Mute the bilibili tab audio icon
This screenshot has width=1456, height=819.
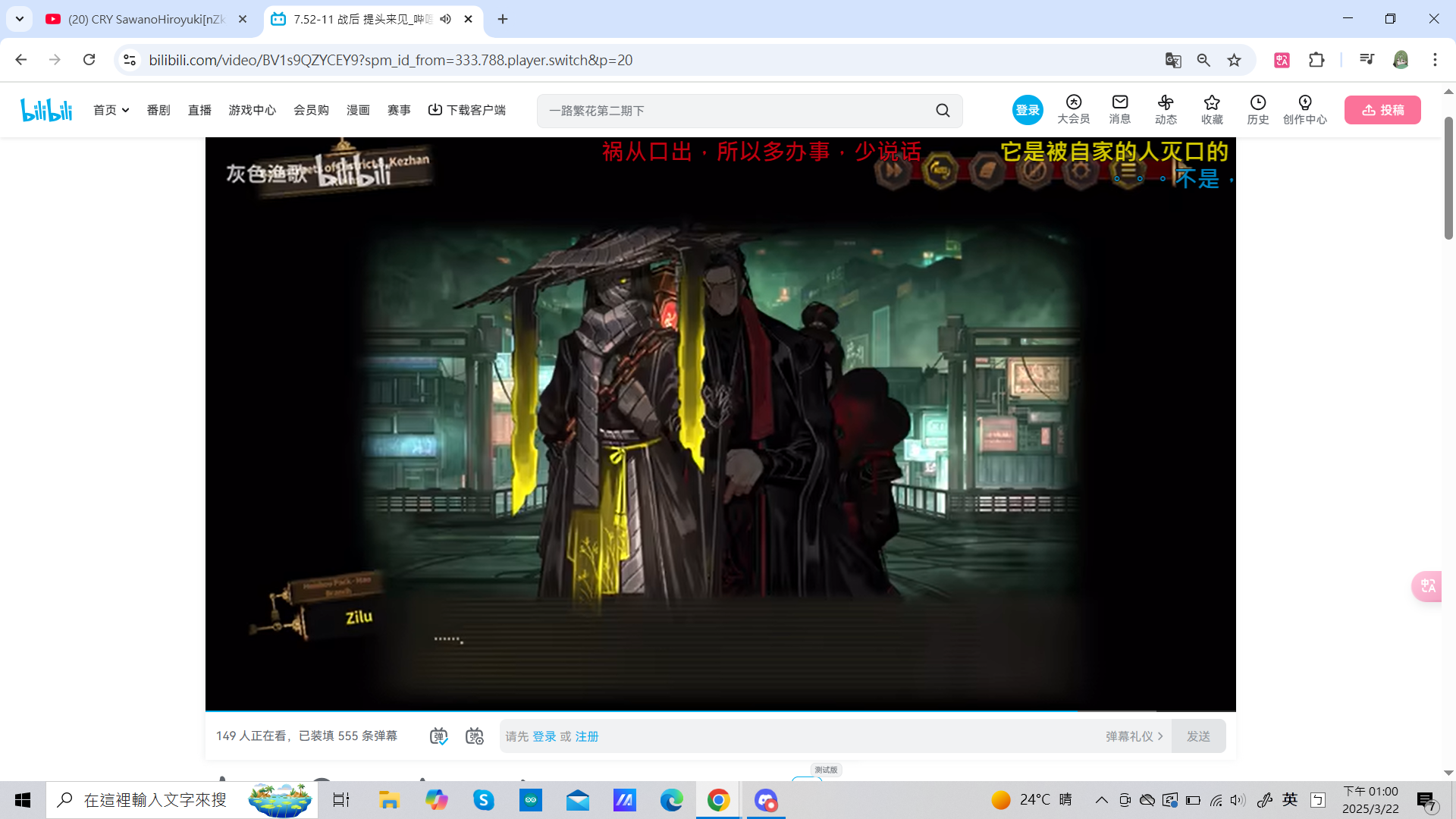coord(445,19)
